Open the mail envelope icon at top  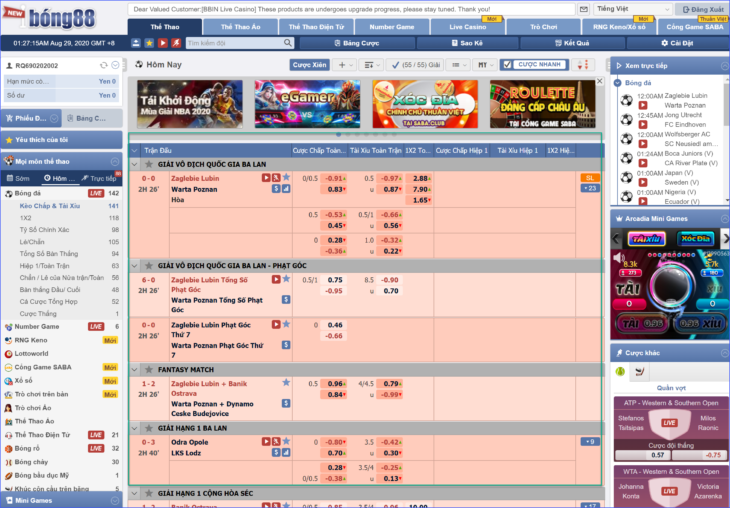[584, 9]
